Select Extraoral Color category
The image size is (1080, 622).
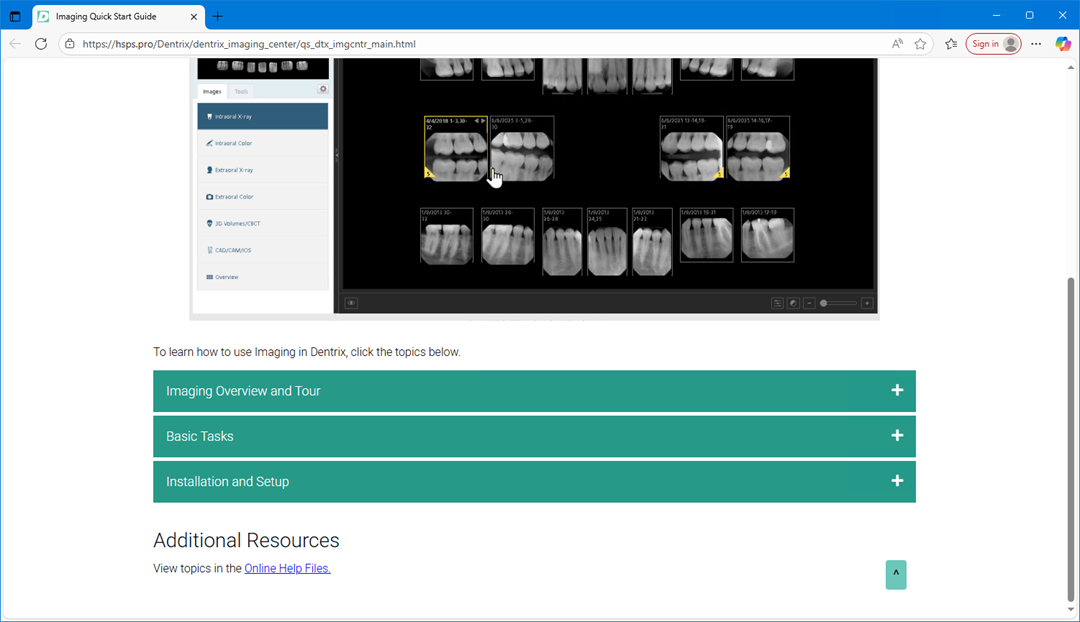[x=262, y=197]
